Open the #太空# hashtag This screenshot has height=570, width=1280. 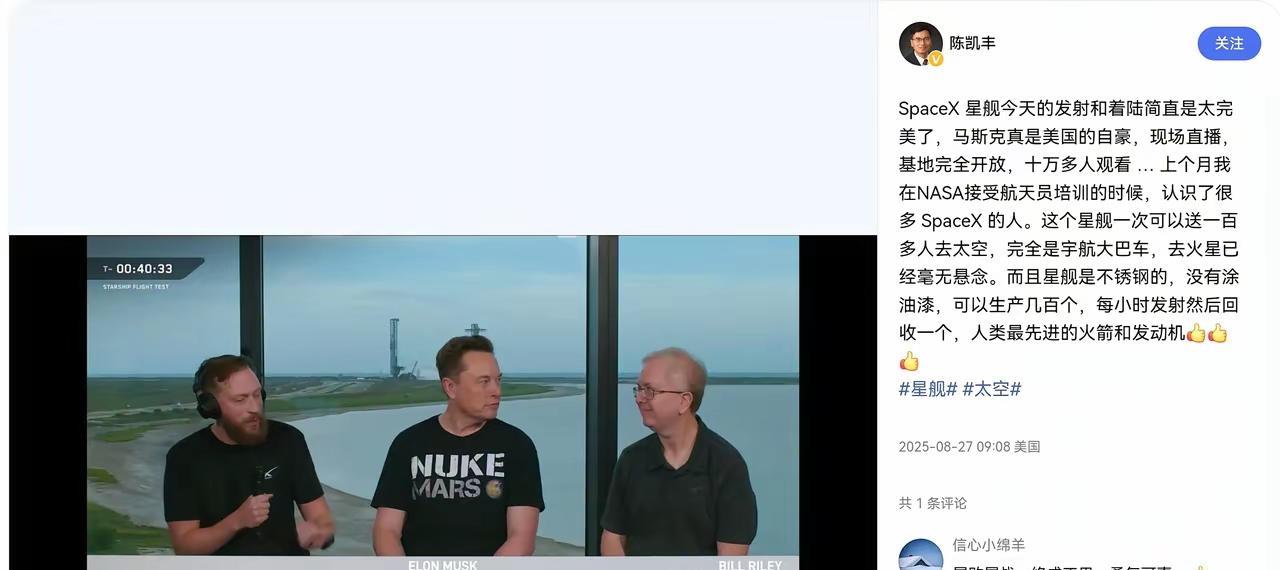click(991, 389)
